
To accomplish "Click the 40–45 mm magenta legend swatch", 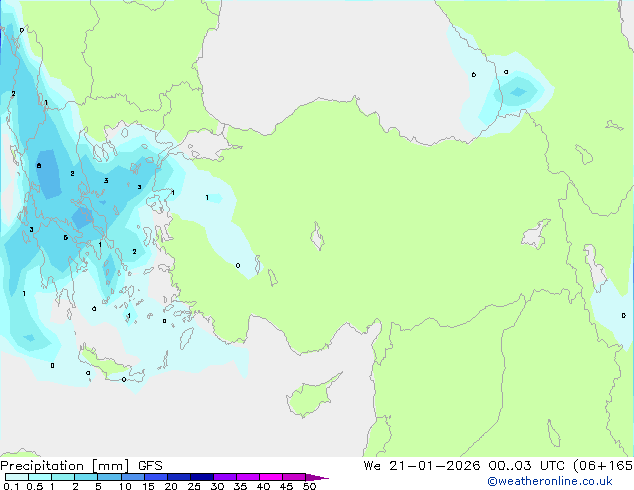I will (x=271, y=477).
